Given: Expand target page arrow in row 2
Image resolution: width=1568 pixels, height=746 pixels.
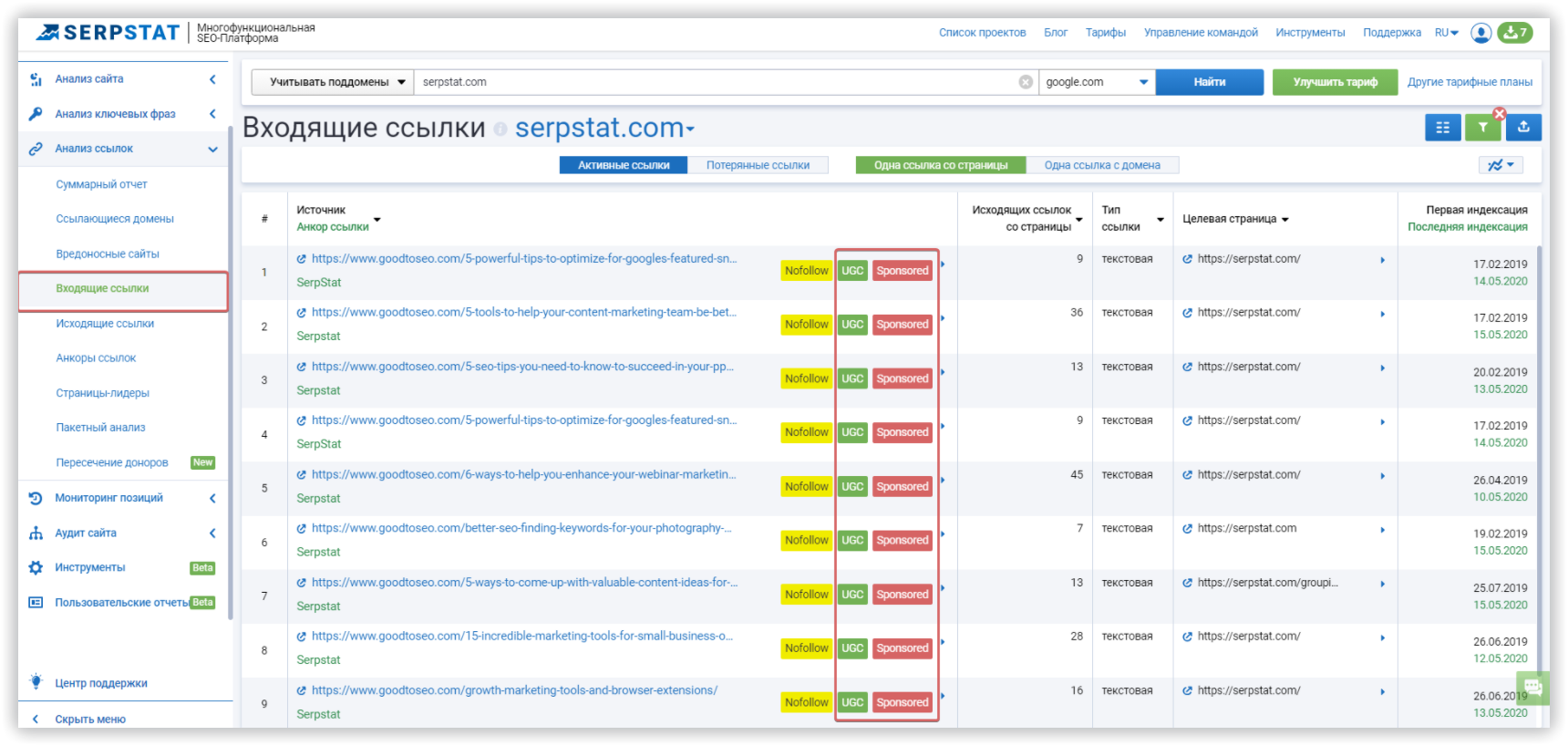Looking at the screenshot, I should (x=1383, y=314).
